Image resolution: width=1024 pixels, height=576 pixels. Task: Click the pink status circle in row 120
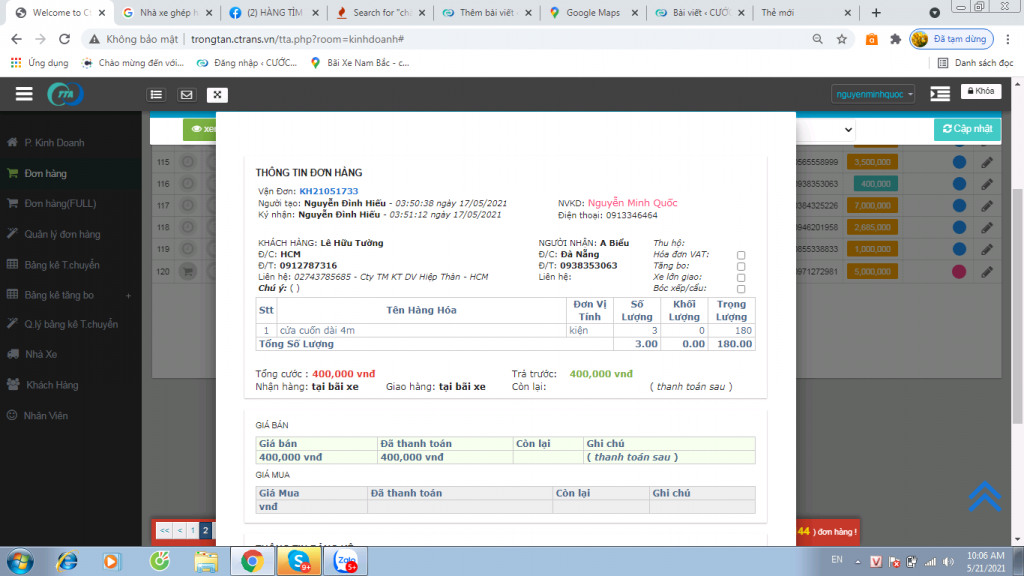[x=959, y=271]
